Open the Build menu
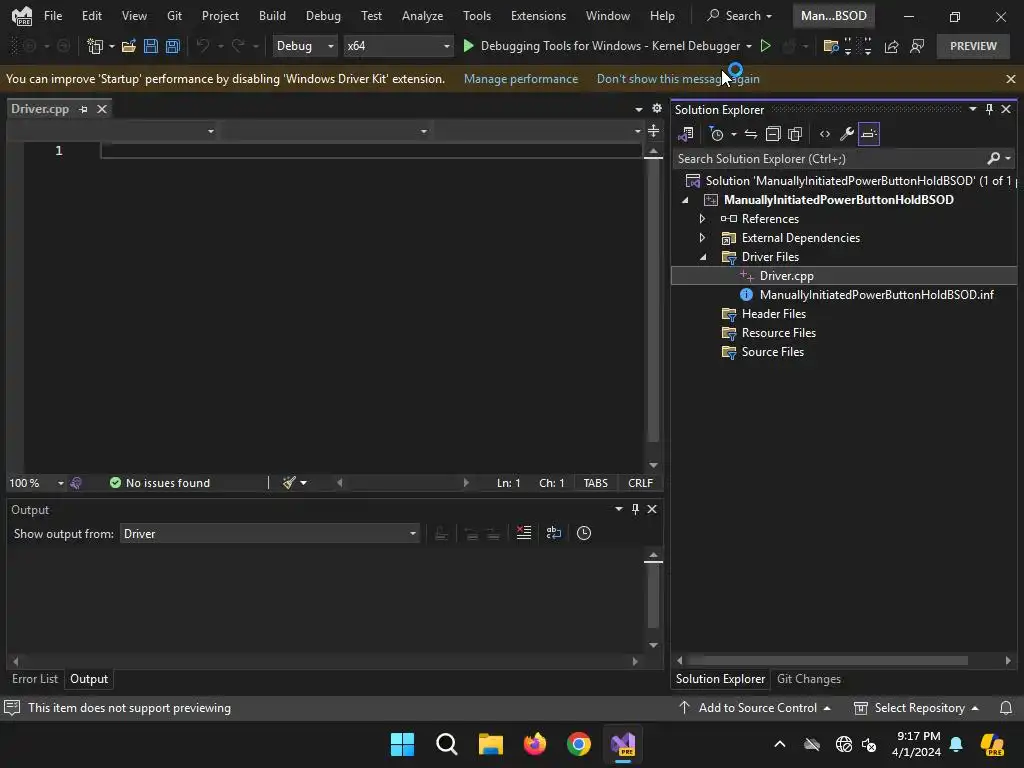The image size is (1024, 768). point(272,16)
